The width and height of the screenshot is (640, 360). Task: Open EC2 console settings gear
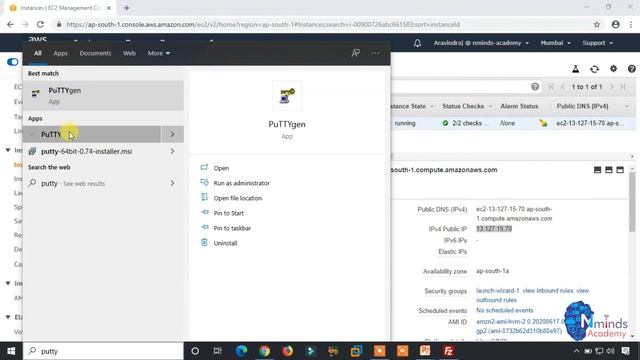coord(613,69)
